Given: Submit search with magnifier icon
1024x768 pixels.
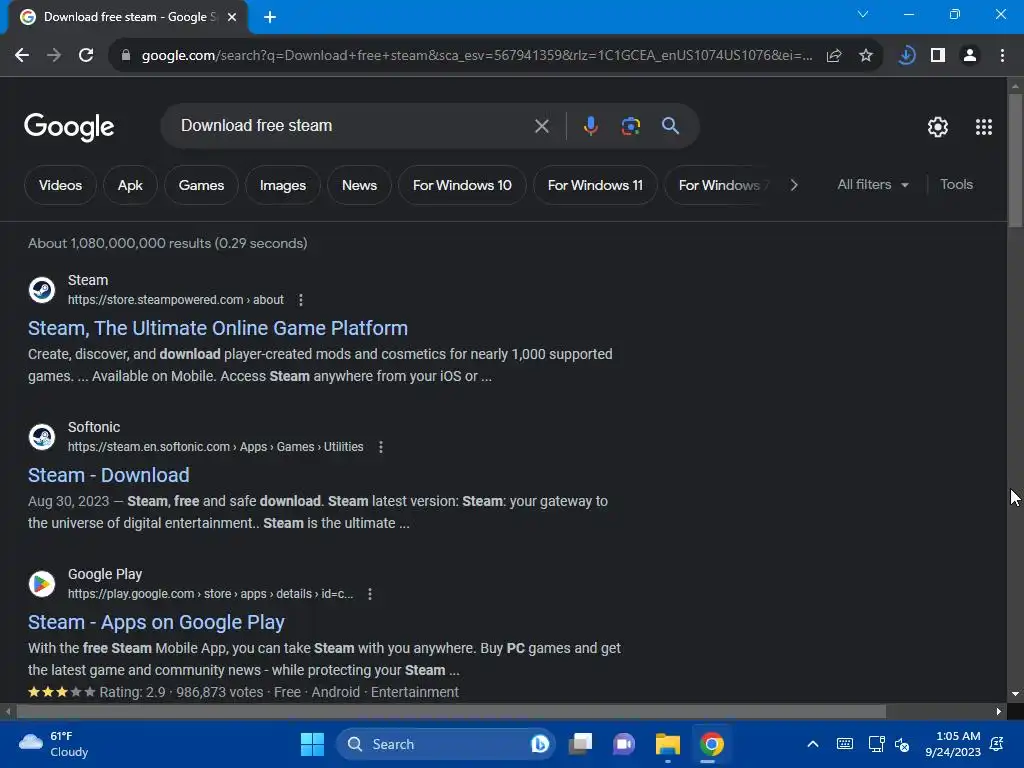Looking at the screenshot, I should pos(671,126).
